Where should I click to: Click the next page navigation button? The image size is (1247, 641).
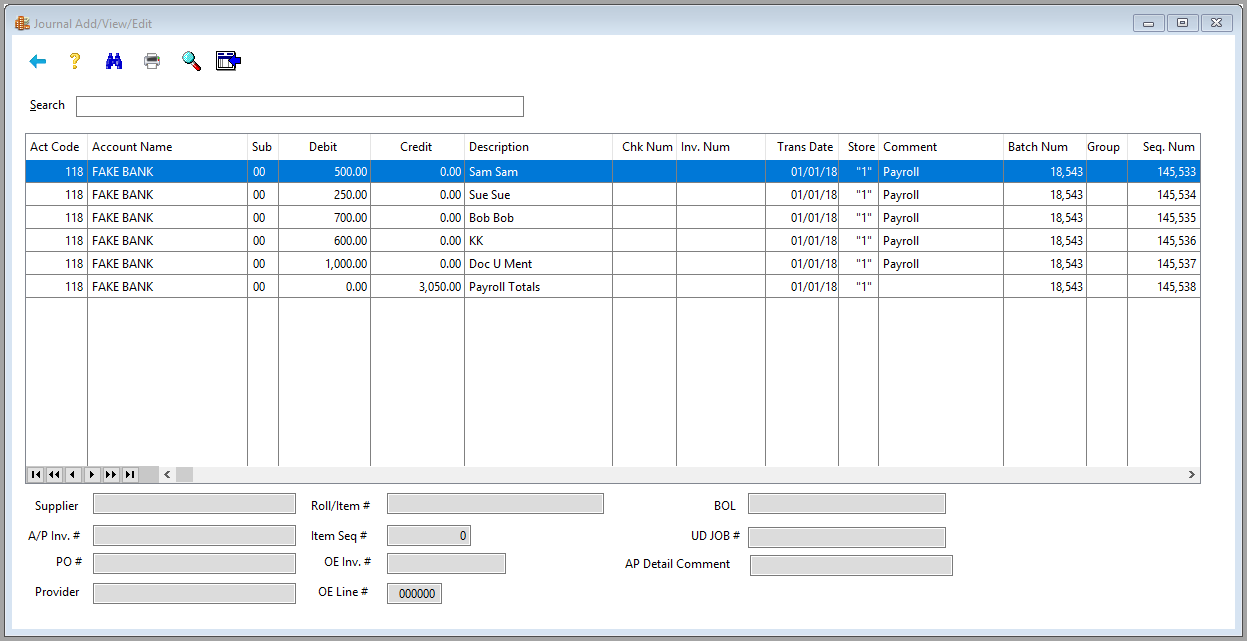(111, 475)
